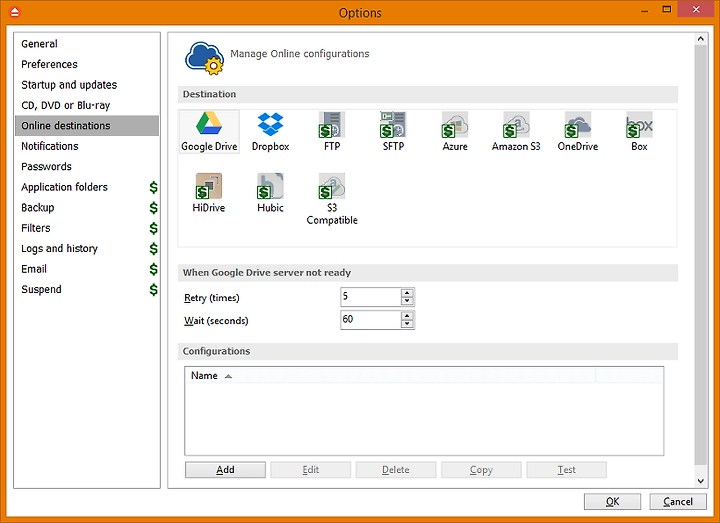Click the Test configuration button
720x523 pixels.
567,470
